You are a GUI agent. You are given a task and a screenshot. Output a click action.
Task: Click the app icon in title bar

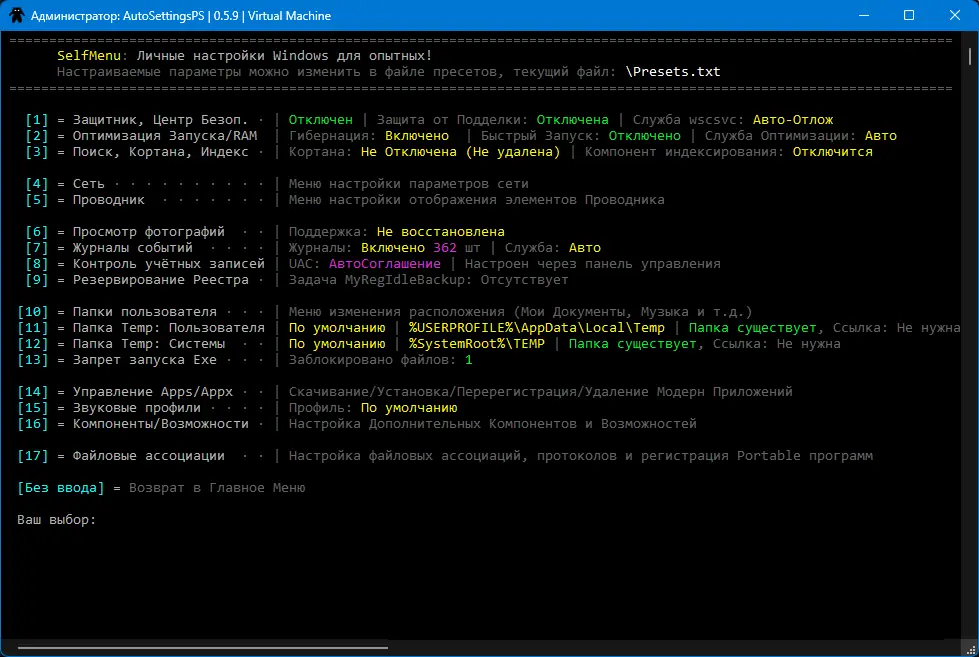[17, 16]
